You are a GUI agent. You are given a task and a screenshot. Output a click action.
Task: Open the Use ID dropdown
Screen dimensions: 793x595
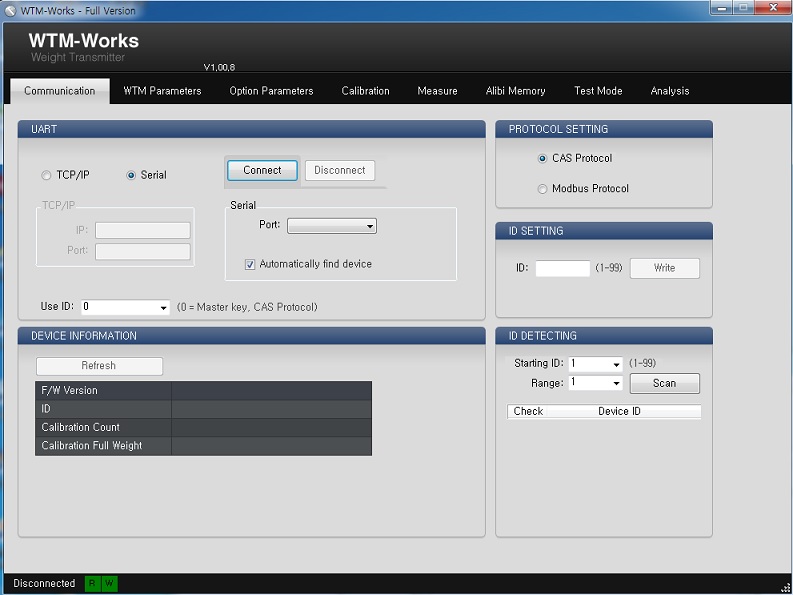pos(125,307)
